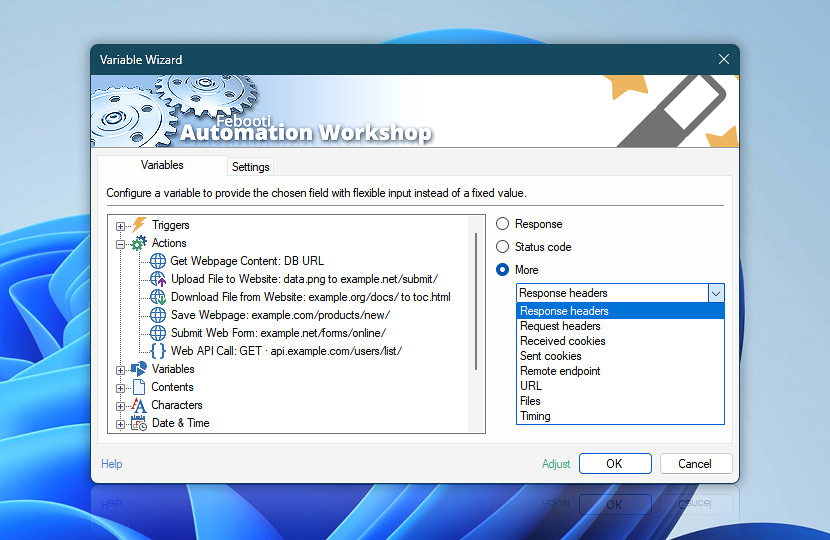The width and height of the screenshot is (830, 540).
Task: Switch to the Settings tab
Action: click(250, 167)
